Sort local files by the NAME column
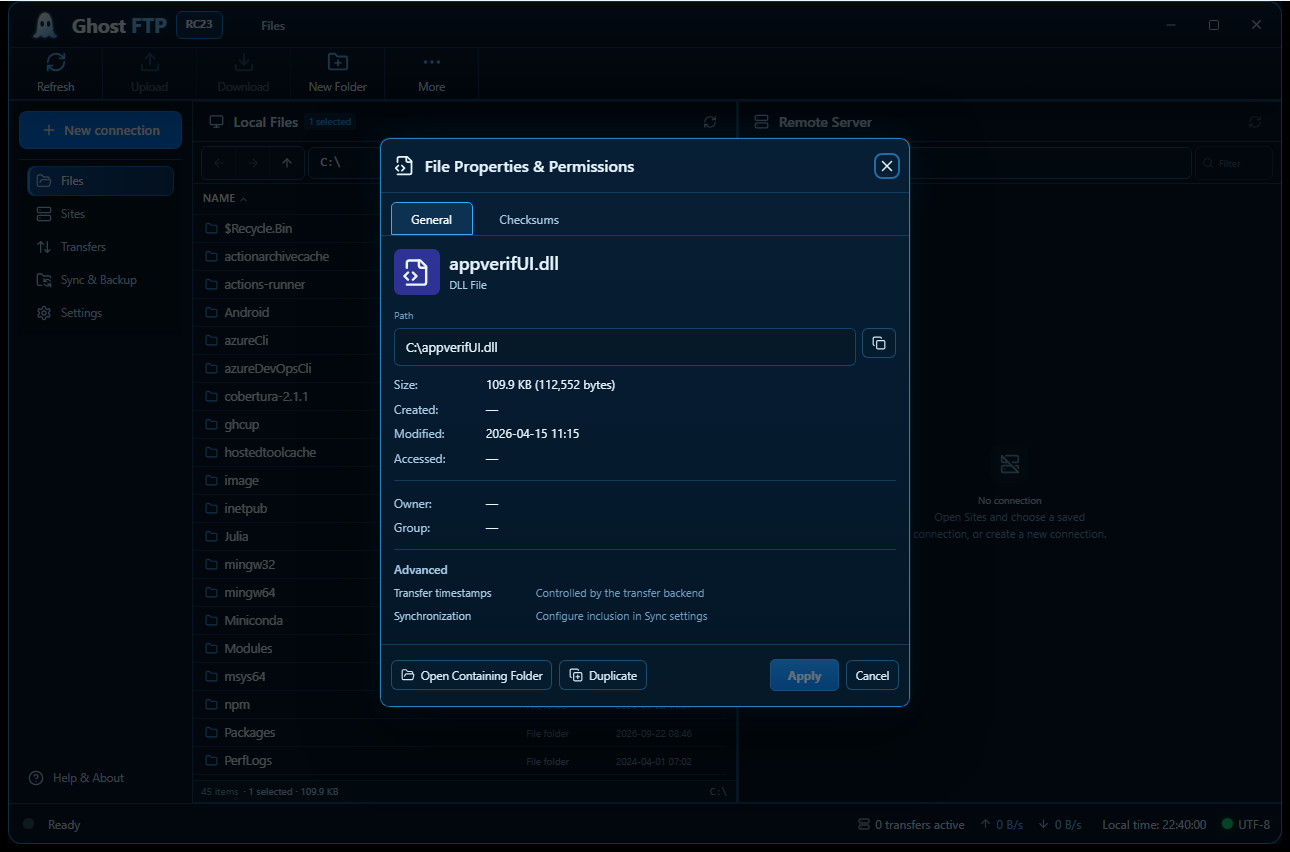The image size is (1290, 852). [x=225, y=198]
